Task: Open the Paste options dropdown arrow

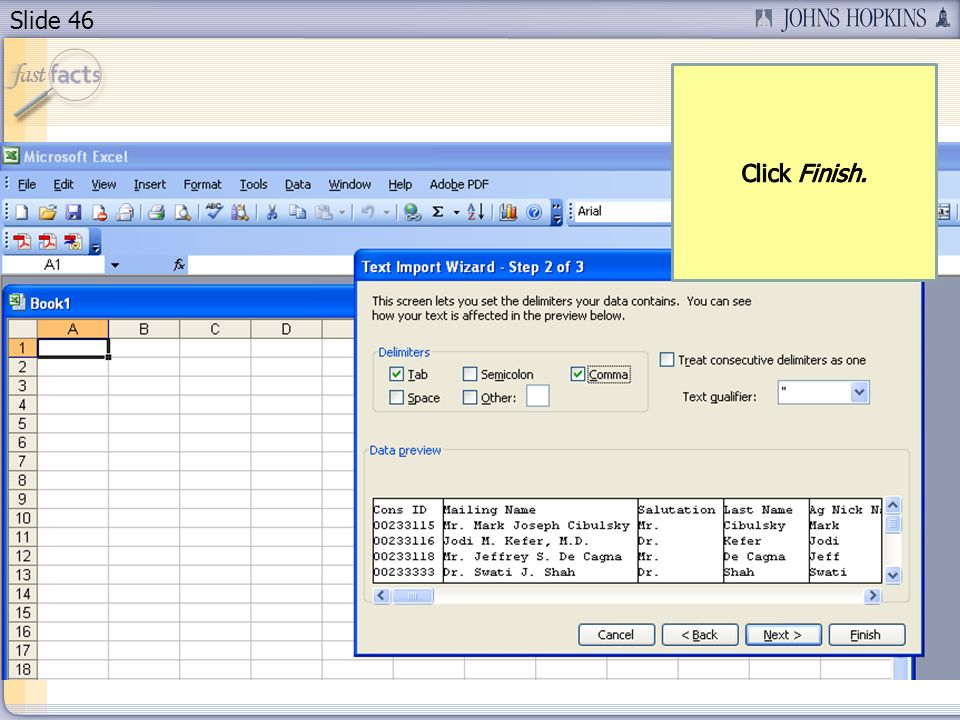Action: [342, 212]
